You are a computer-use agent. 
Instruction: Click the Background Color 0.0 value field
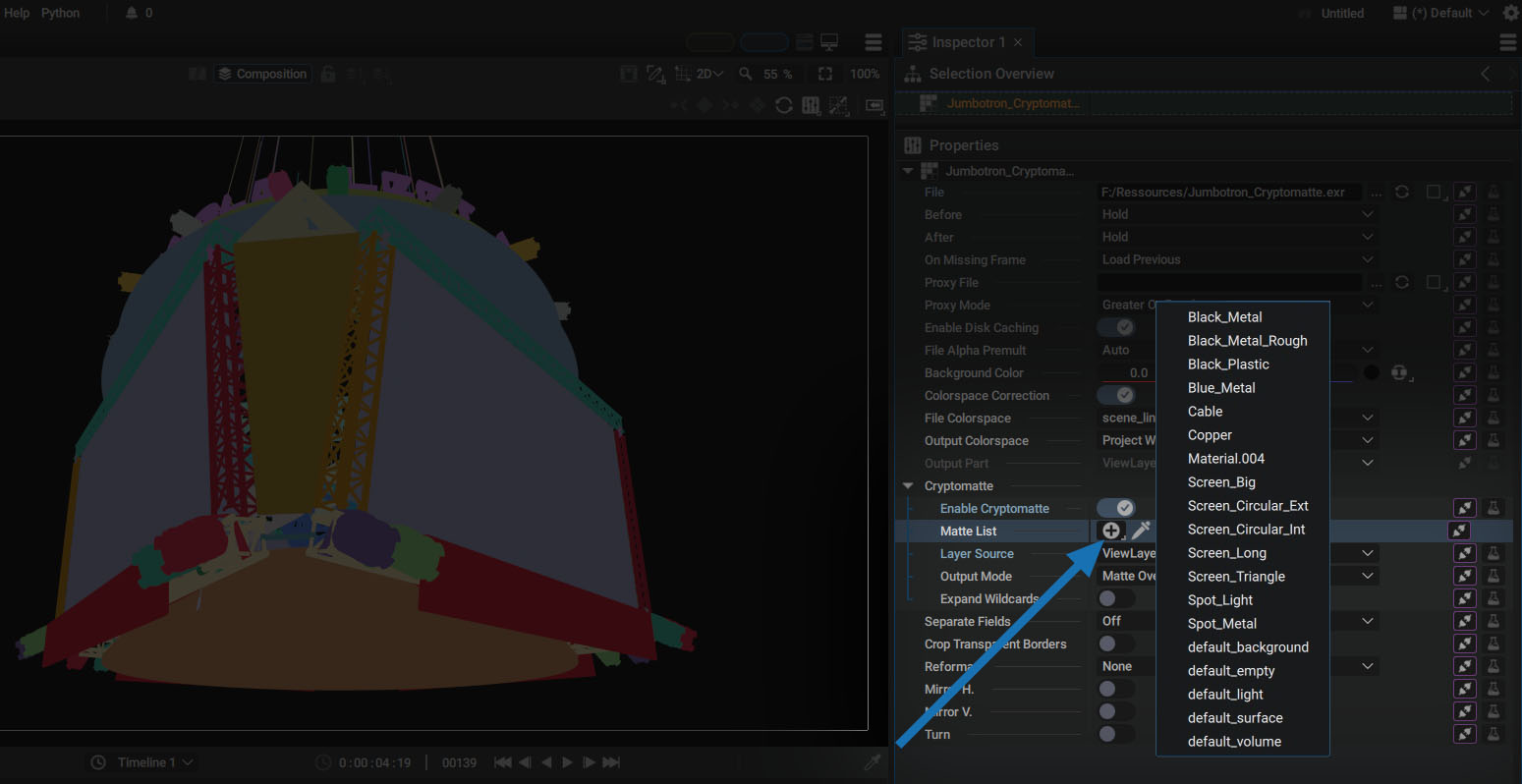[x=1138, y=372]
